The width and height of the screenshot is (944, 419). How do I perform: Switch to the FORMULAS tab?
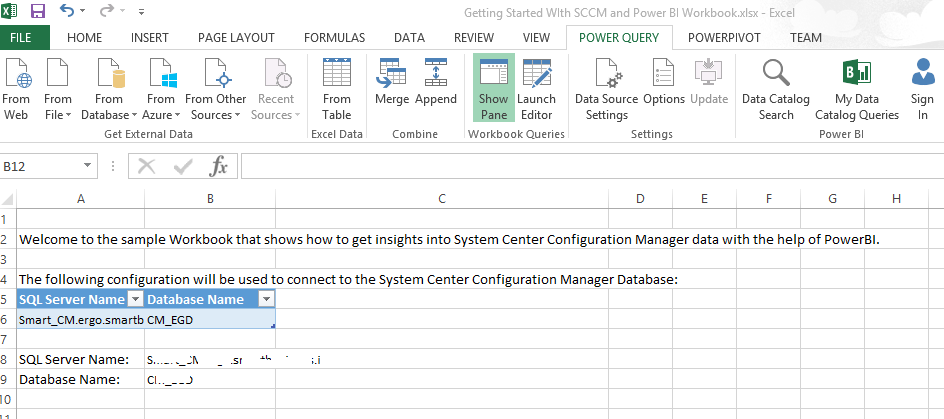335,37
